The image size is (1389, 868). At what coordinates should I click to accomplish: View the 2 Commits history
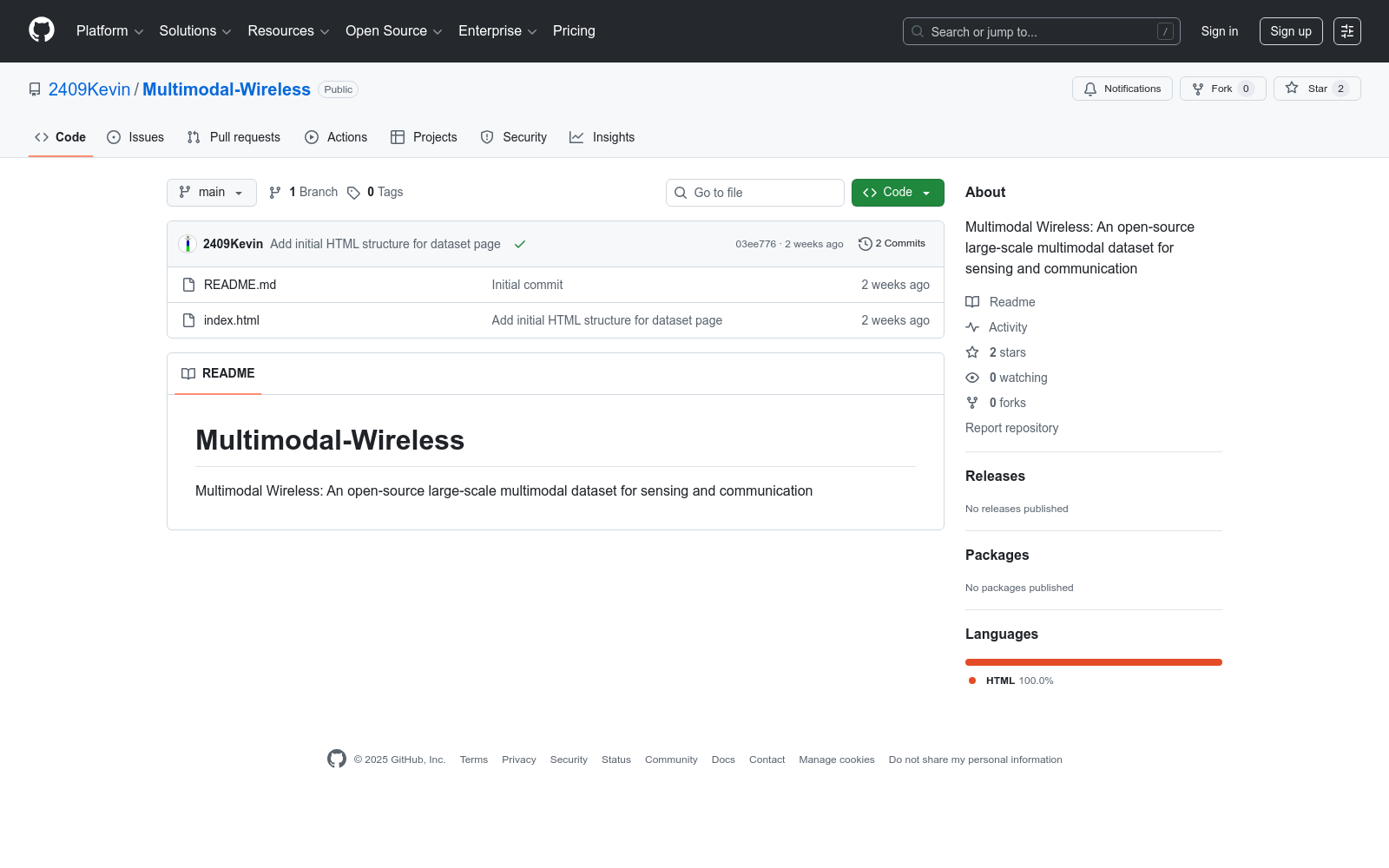[x=892, y=244]
